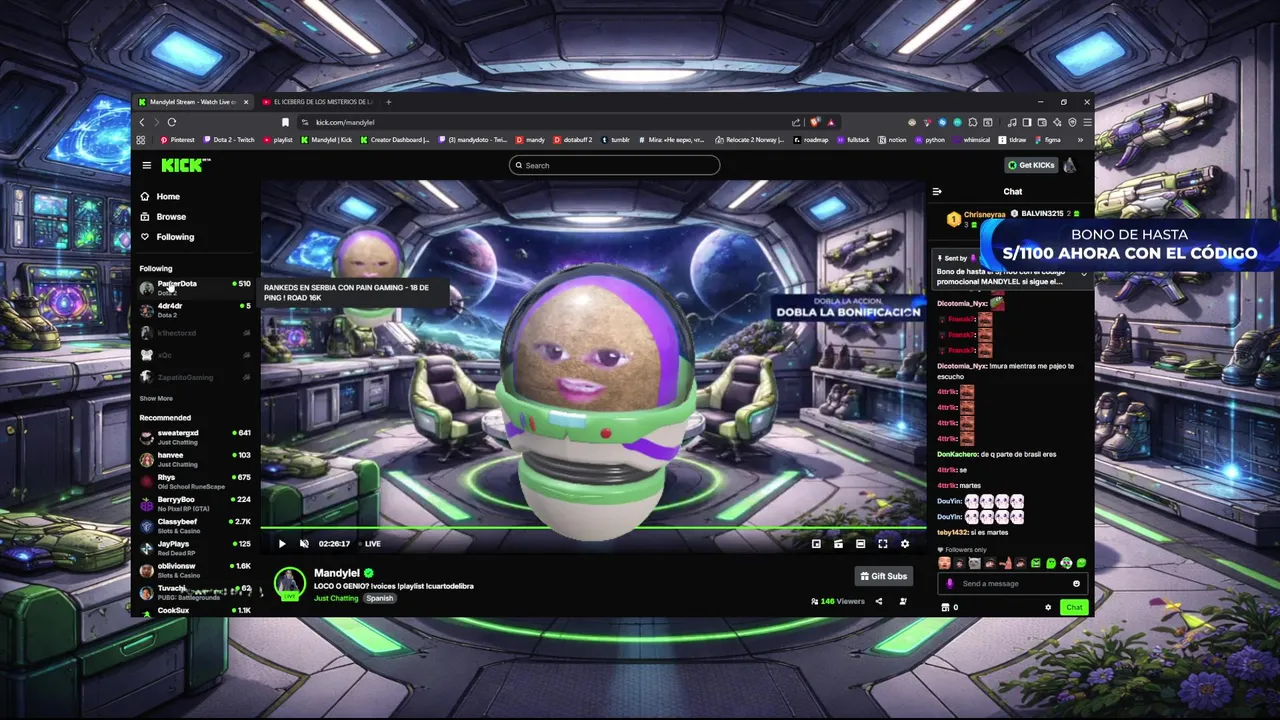Viewport: 1280px width, 720px height.
Task: Open chat settings gear icon
Action: 1048,607
